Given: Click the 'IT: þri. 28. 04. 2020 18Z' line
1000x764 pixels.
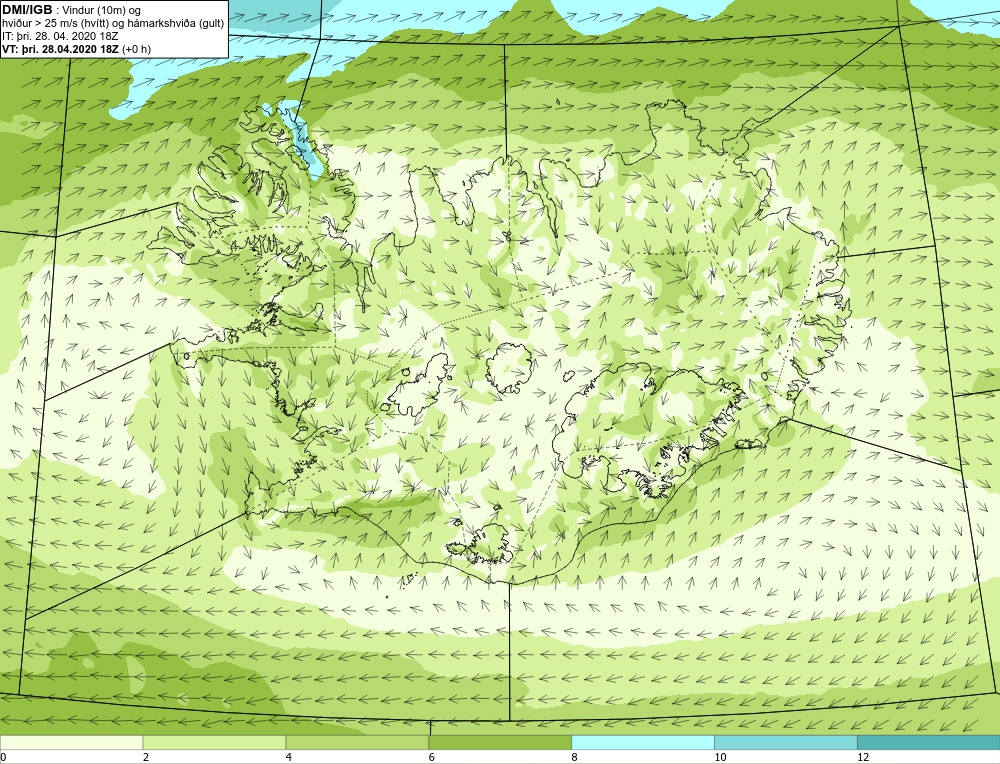Looking at the screenshot, I should pos(60,36).
